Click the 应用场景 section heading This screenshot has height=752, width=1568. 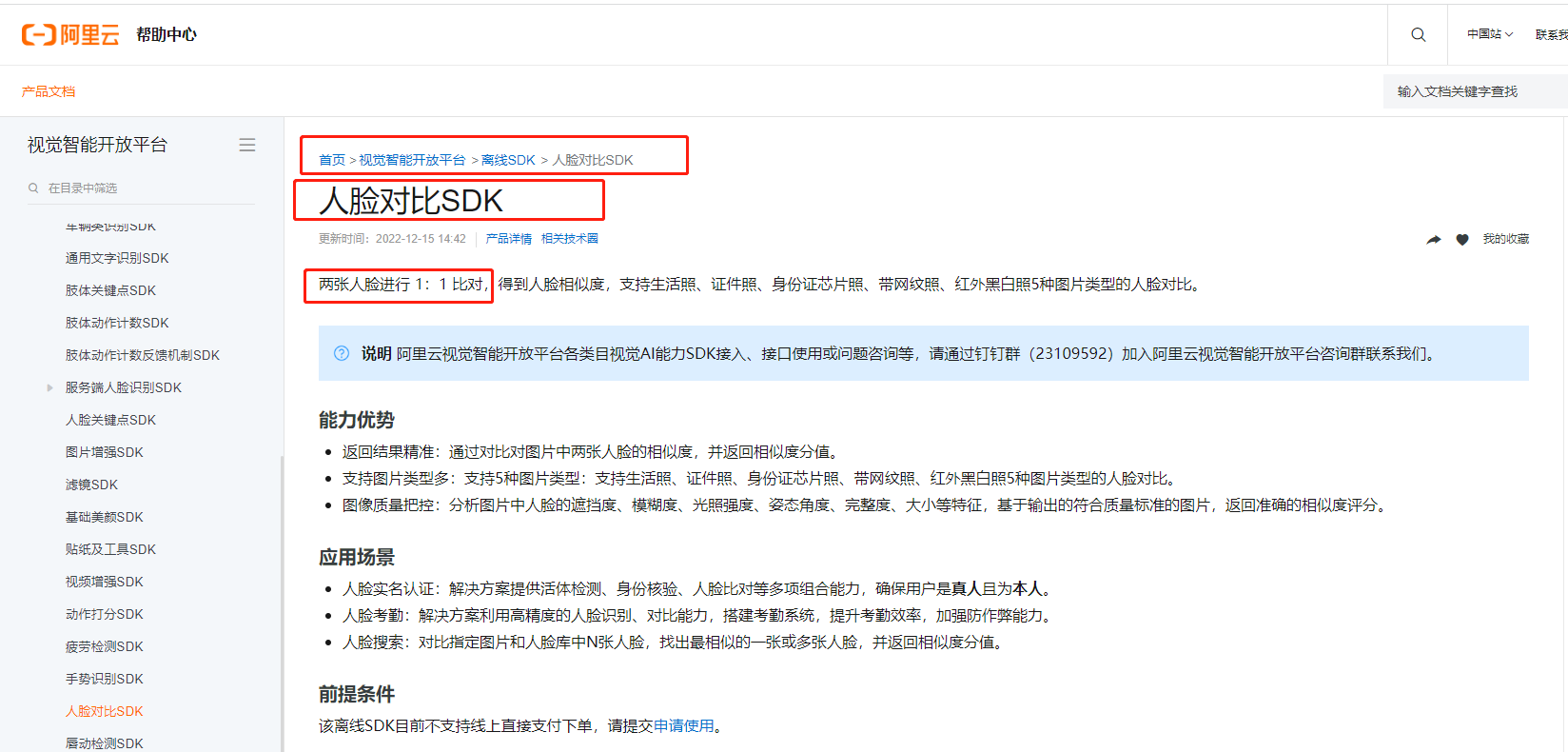[357, 557]
